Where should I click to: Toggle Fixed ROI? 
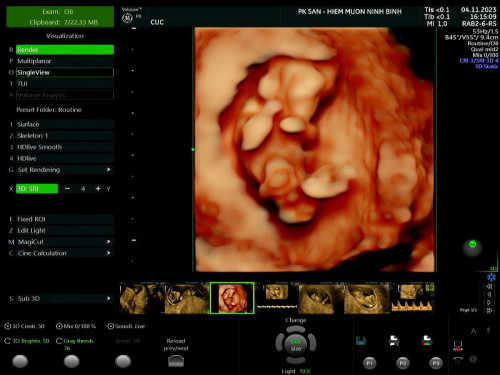coord(65,219)
